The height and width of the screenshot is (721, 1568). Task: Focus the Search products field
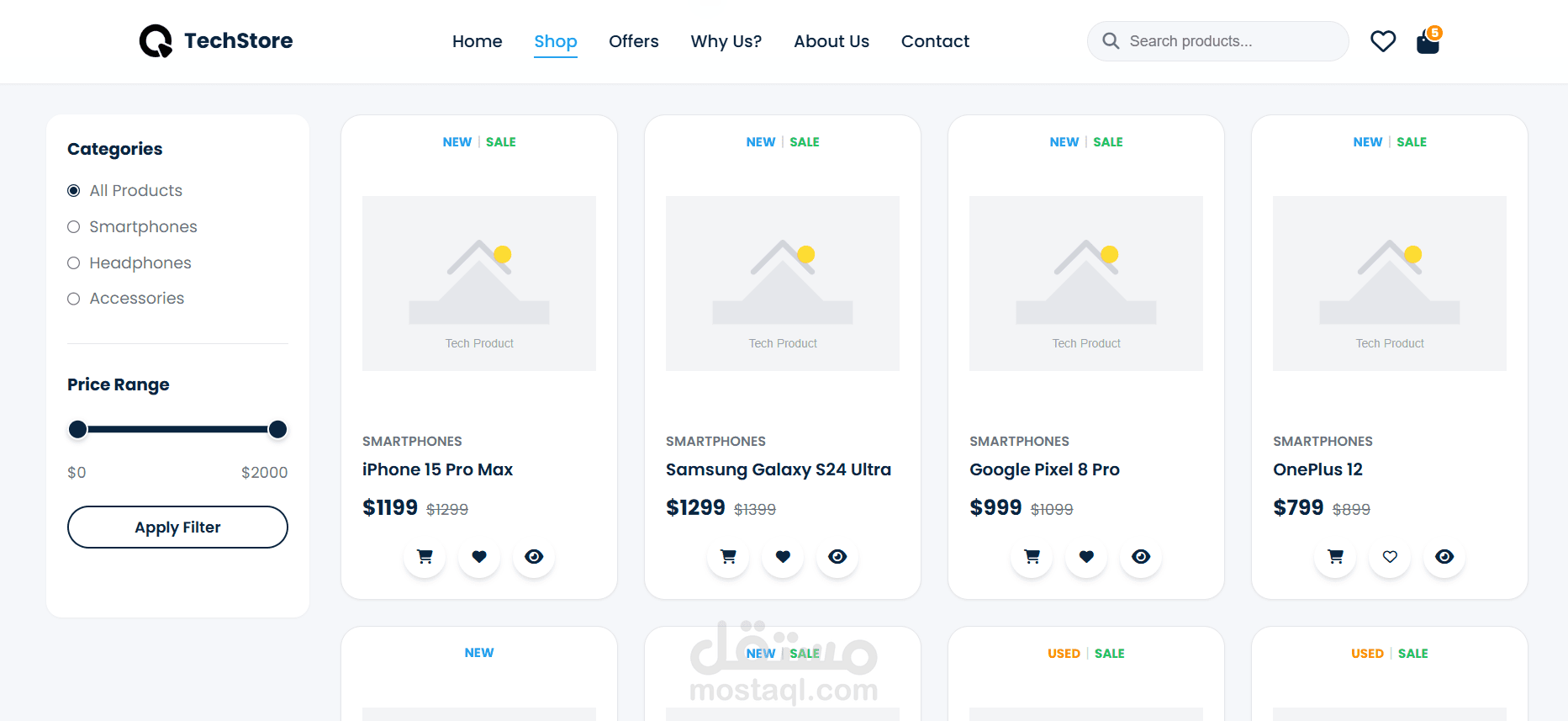click(x=1218, y=41)
